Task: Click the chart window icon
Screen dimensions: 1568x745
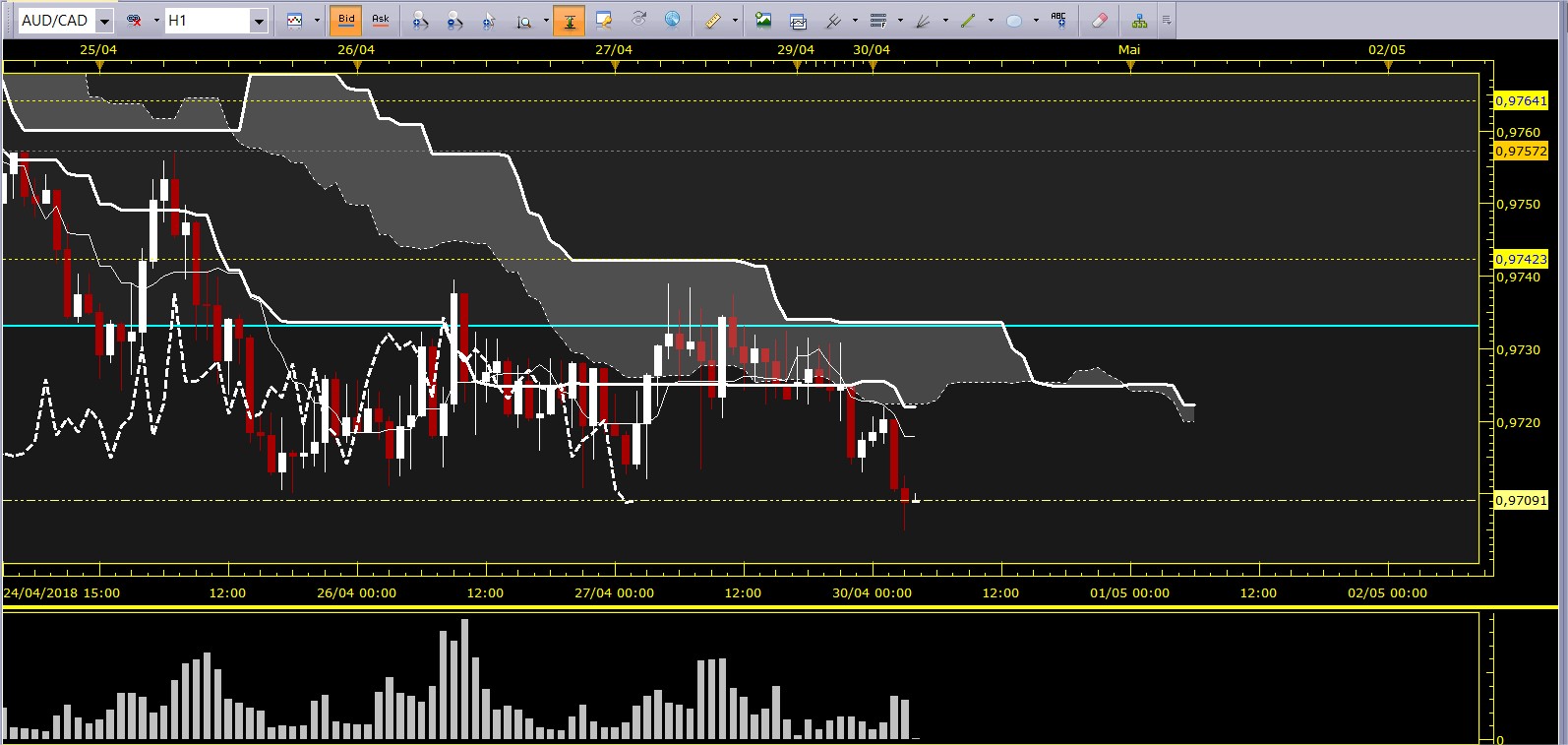Action: (x=798, y=20)
